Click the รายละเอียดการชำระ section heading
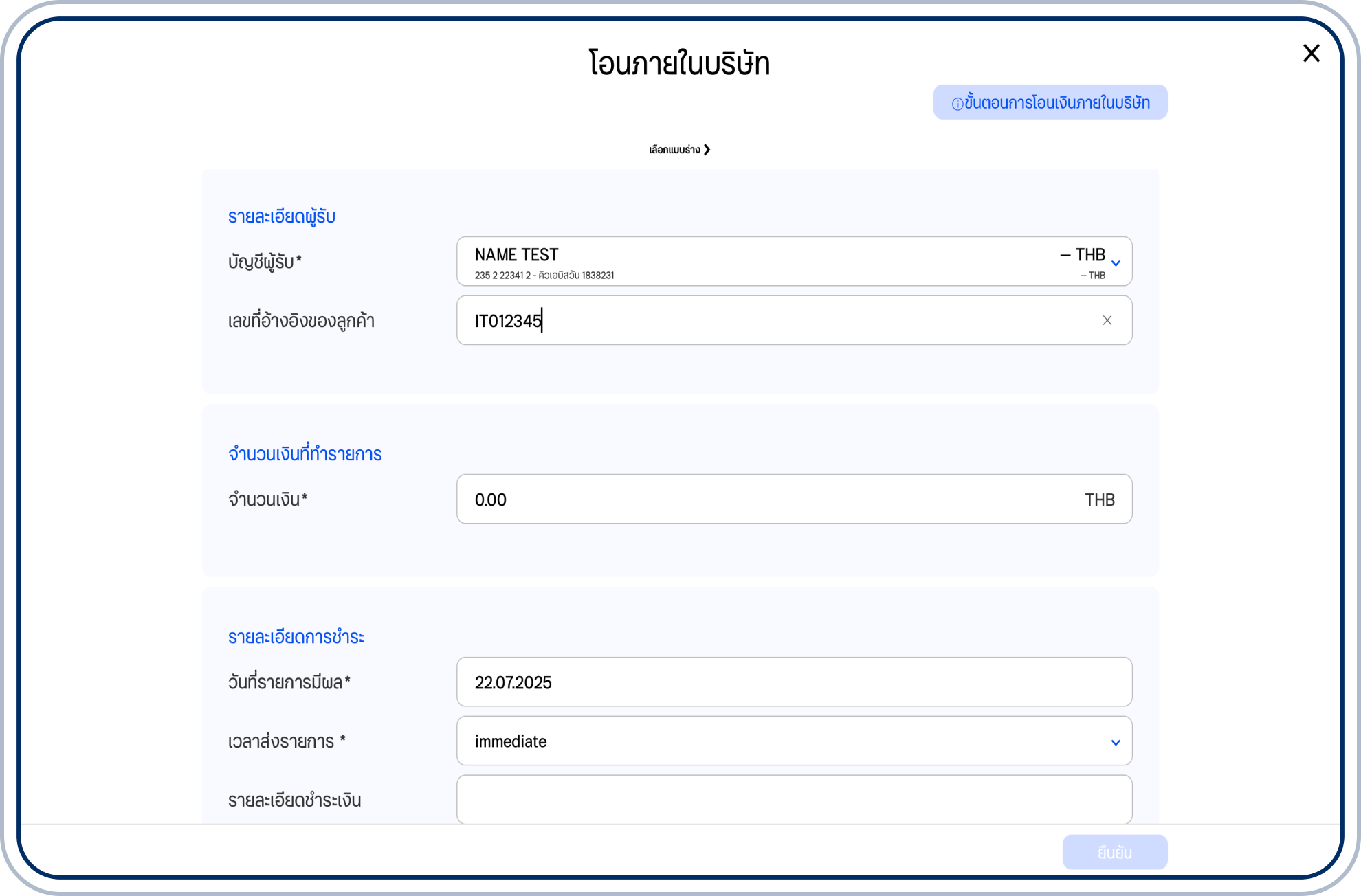Viewport: 1361px width, 896px height. pyautogui.click(x=297, y=637)
